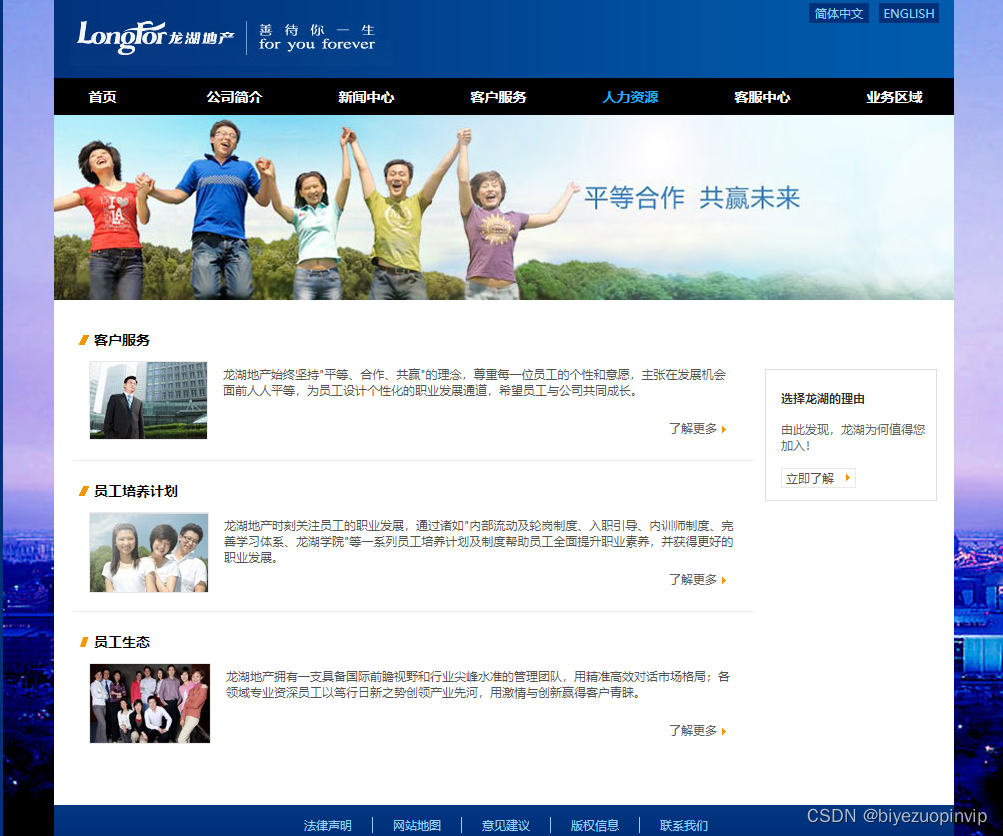Viewport: 1003px width, 836px height.
Task: Go to 新闻中心 in navigation bar
Action: [366, 97]
